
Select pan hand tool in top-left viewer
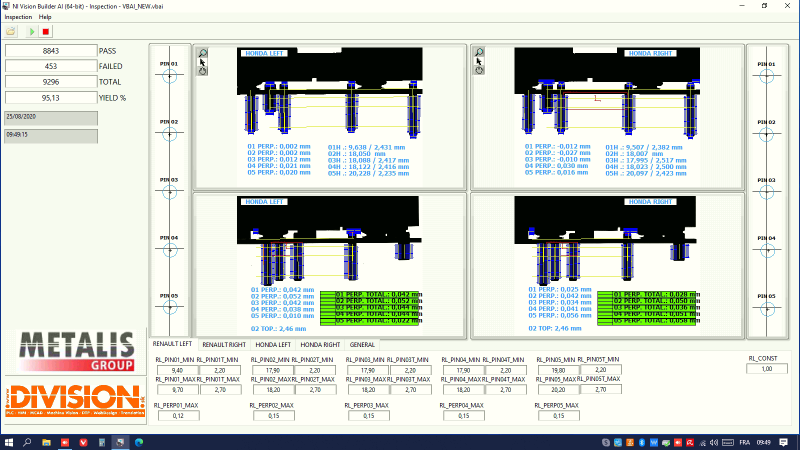click(x=202, y=70)
